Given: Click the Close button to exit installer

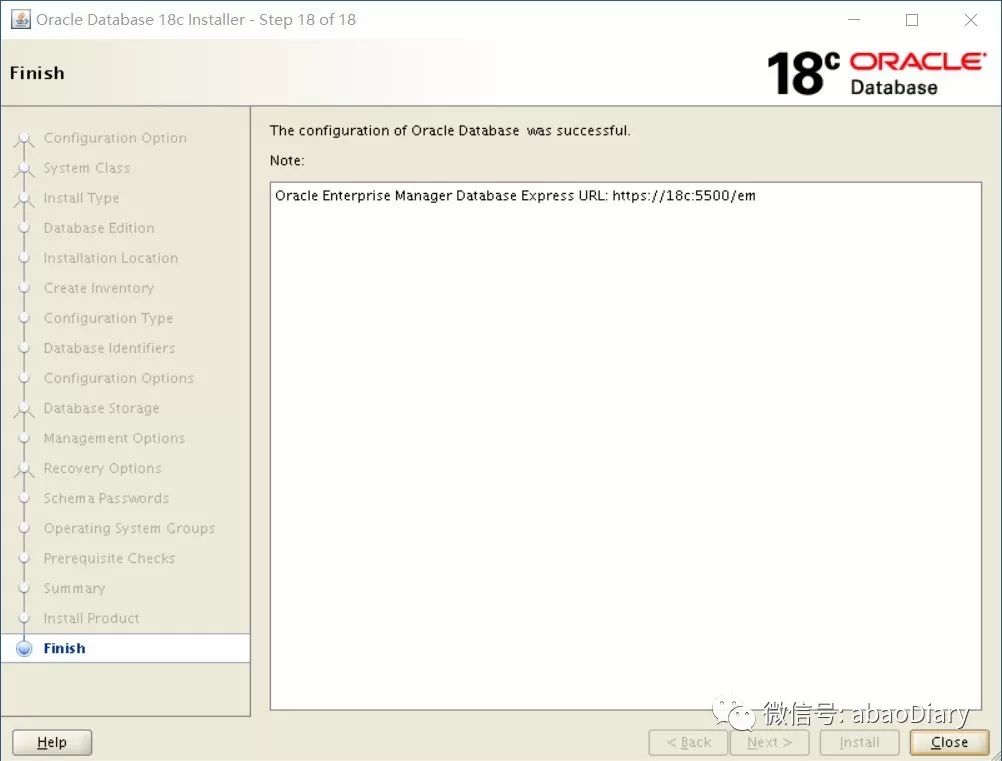Looking at the screenshot, I should point(949,742).
